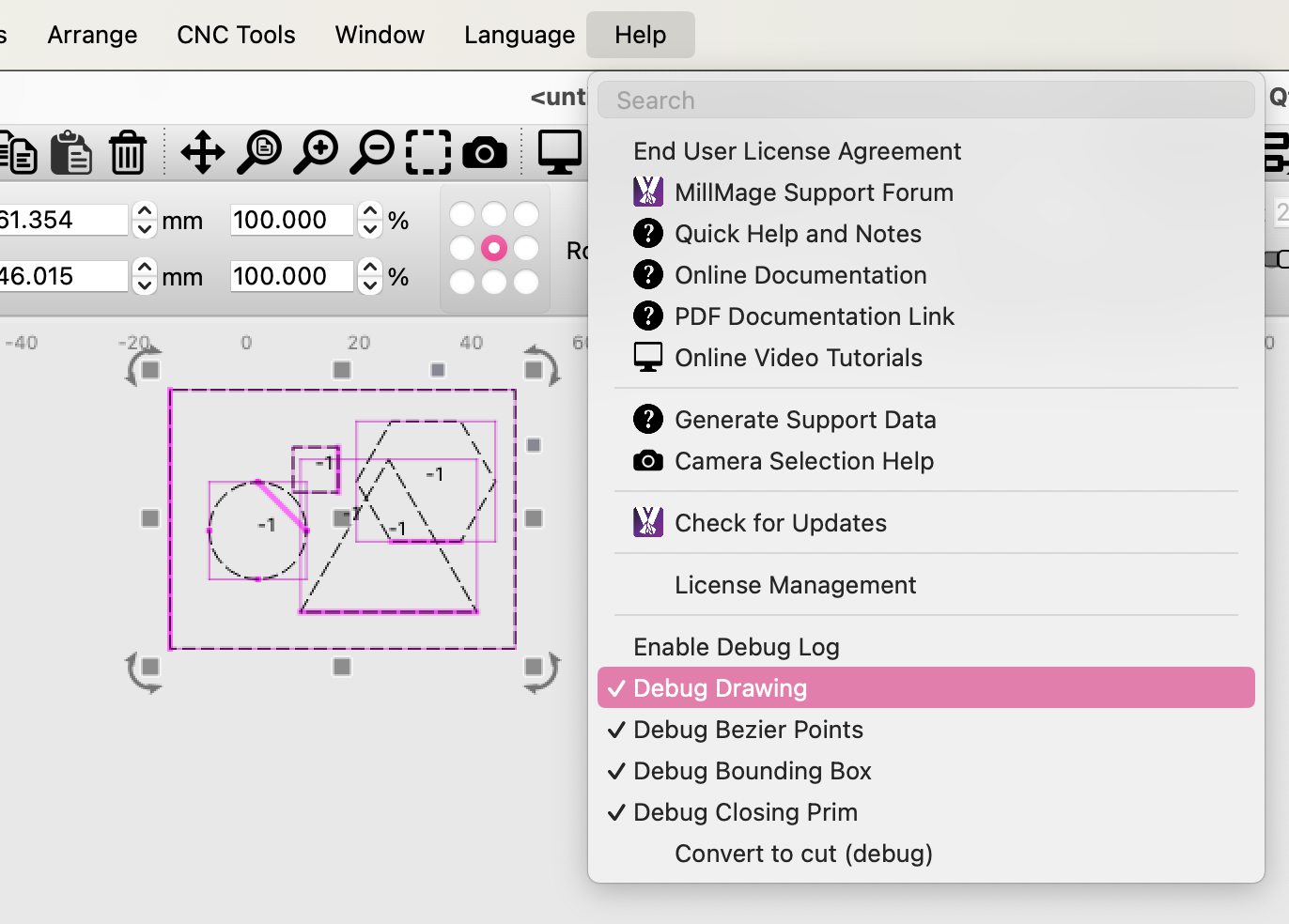1289x924 pixels.
Task: Click the frame selection dashed-square icon
Action: pos(428,152)
